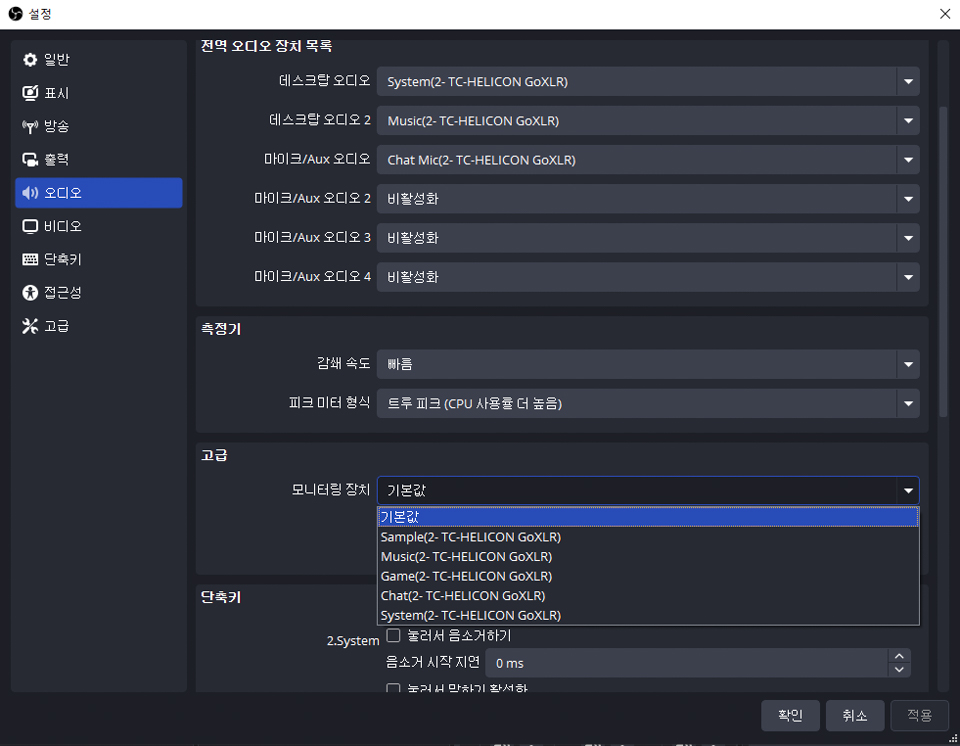Click the 출력 output icon
Image resolution: width=960 pixels, height=746 pixels.
30,160
